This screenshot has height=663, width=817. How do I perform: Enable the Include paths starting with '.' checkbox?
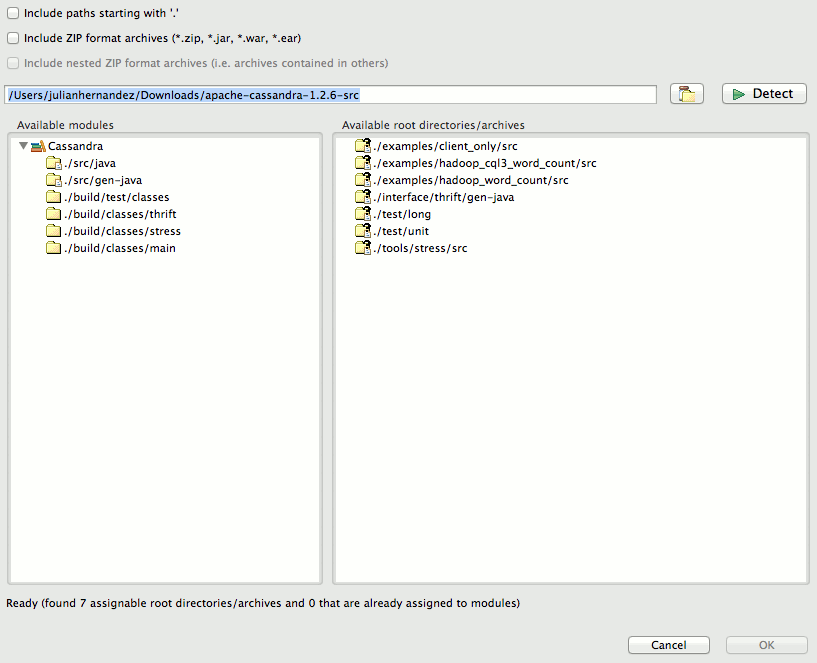[x=14, y=13]
